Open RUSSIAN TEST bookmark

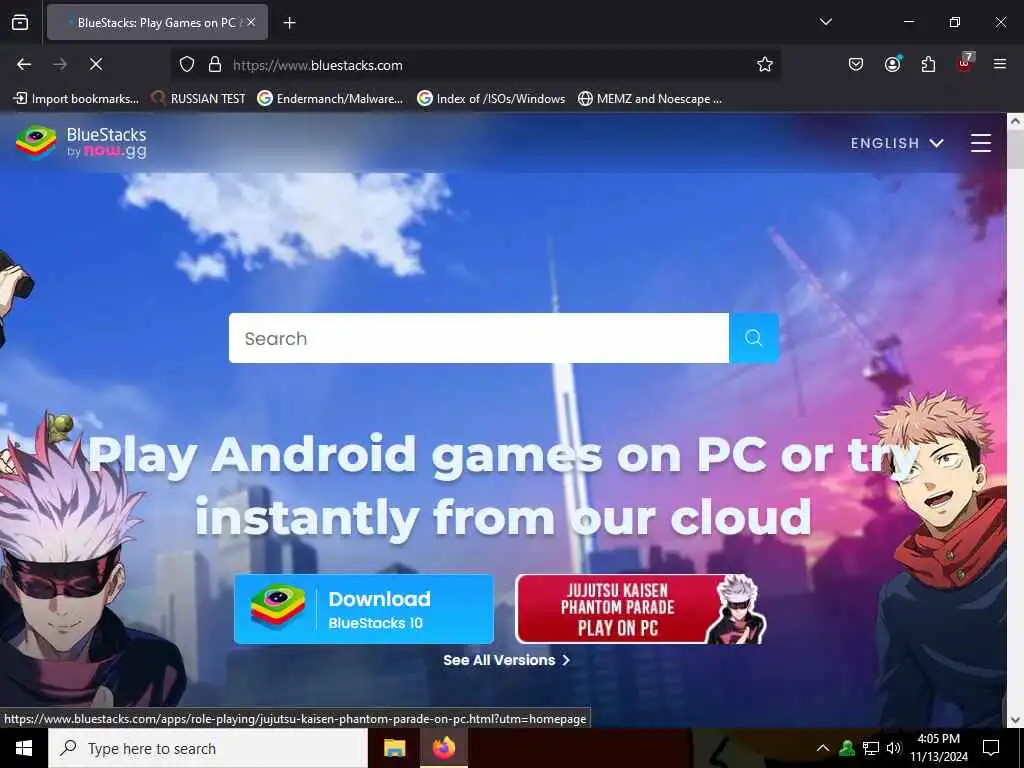pyautogui.click(x=199, y=99)
